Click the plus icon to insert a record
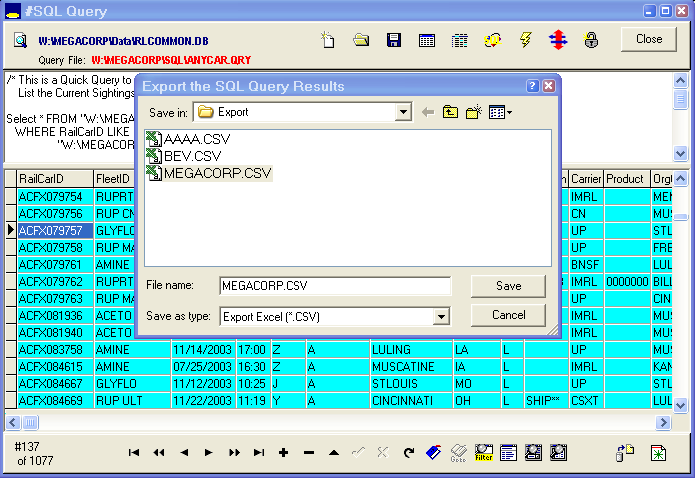 tap(284, 453)
